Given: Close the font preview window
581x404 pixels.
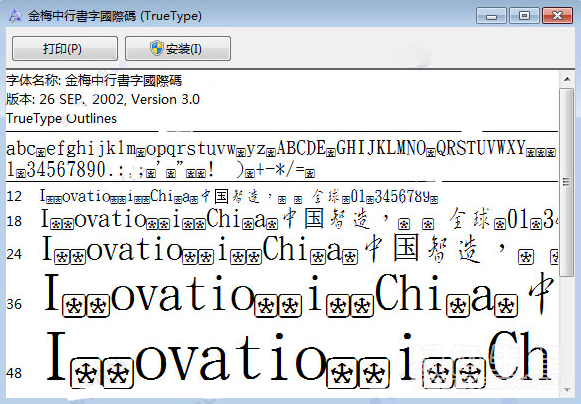Looking at the screenshot, I should pyautogui.click(x=557, y=16).
